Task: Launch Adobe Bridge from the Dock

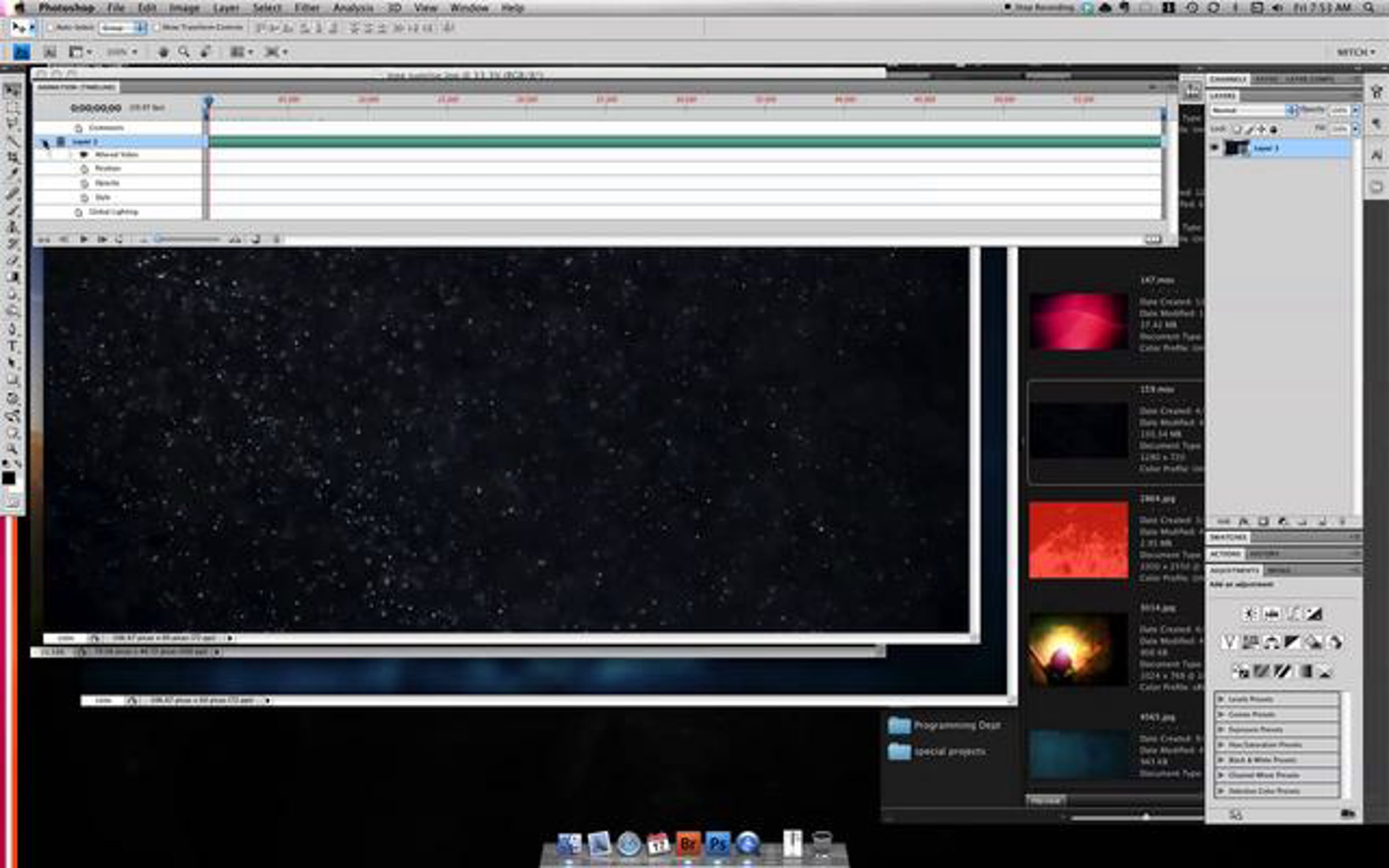Action: coord(688,844)
